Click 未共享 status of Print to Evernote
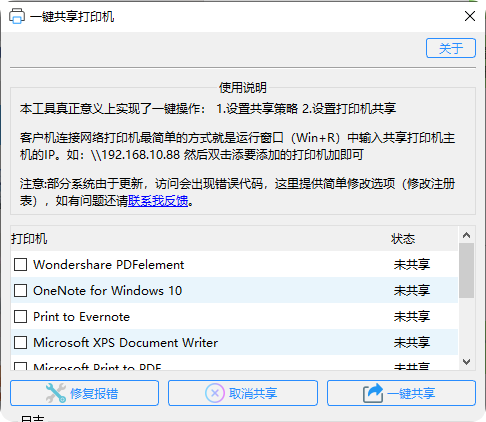This screenshot has height=422, width=486. pyautogui.click(x=412, y=317)
